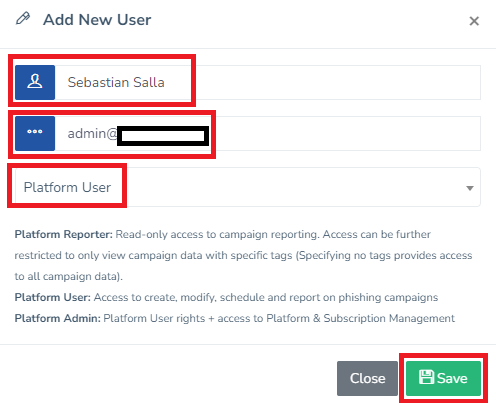Select the Platform User text in role box

coord(67,187)
